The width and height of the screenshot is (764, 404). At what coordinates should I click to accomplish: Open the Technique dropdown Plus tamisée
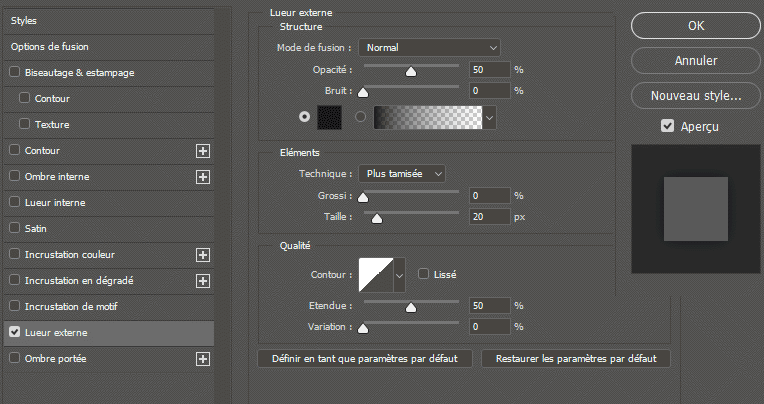tap(402, 174)
